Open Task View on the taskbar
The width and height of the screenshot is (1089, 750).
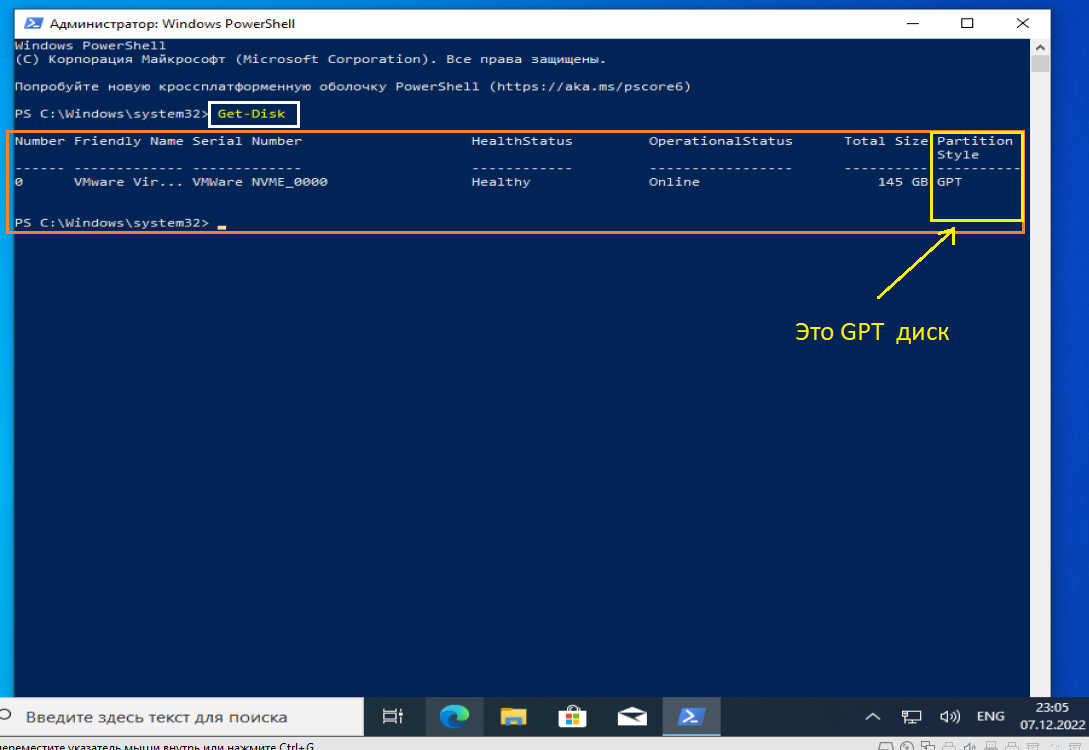coord(392,716)
